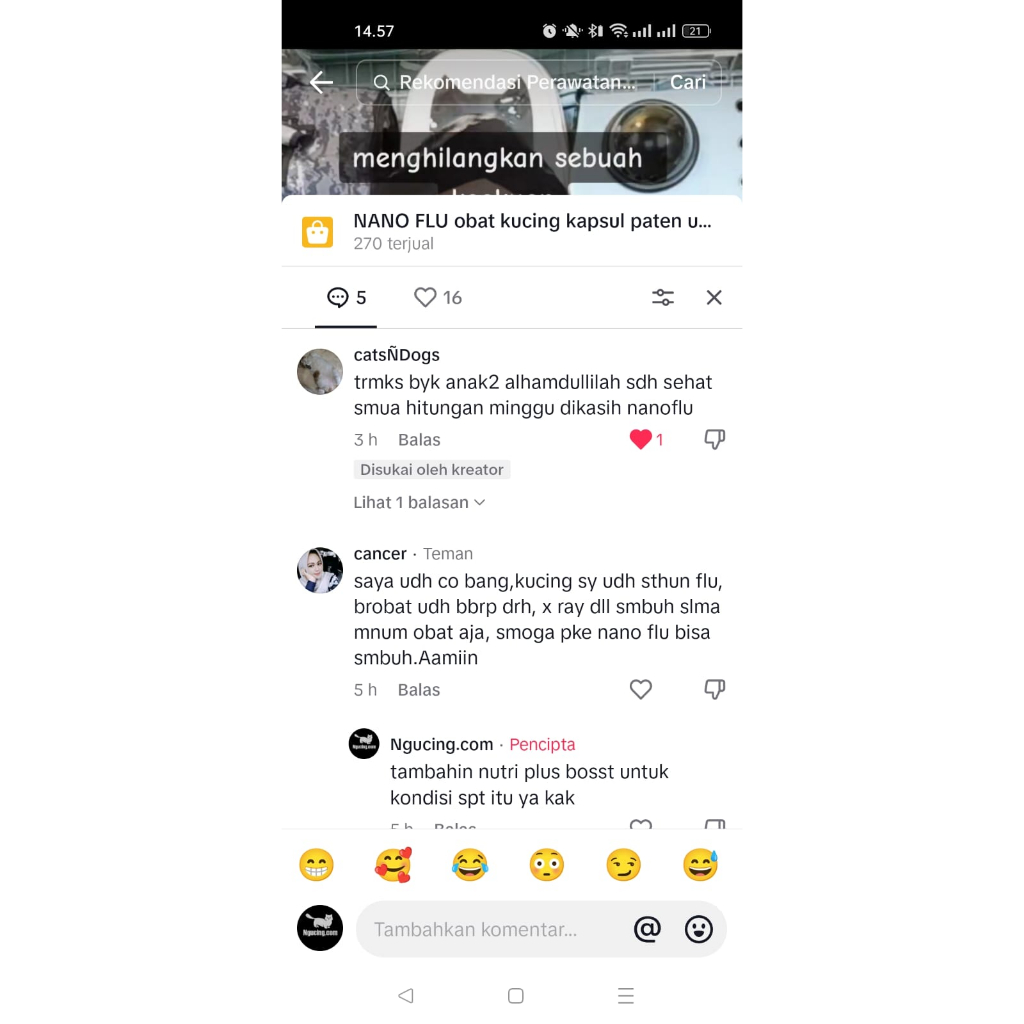Close the comments panel with X
Image resolution: width=1024 pixels, height=1024 pixels.
[x=714, y=298]
